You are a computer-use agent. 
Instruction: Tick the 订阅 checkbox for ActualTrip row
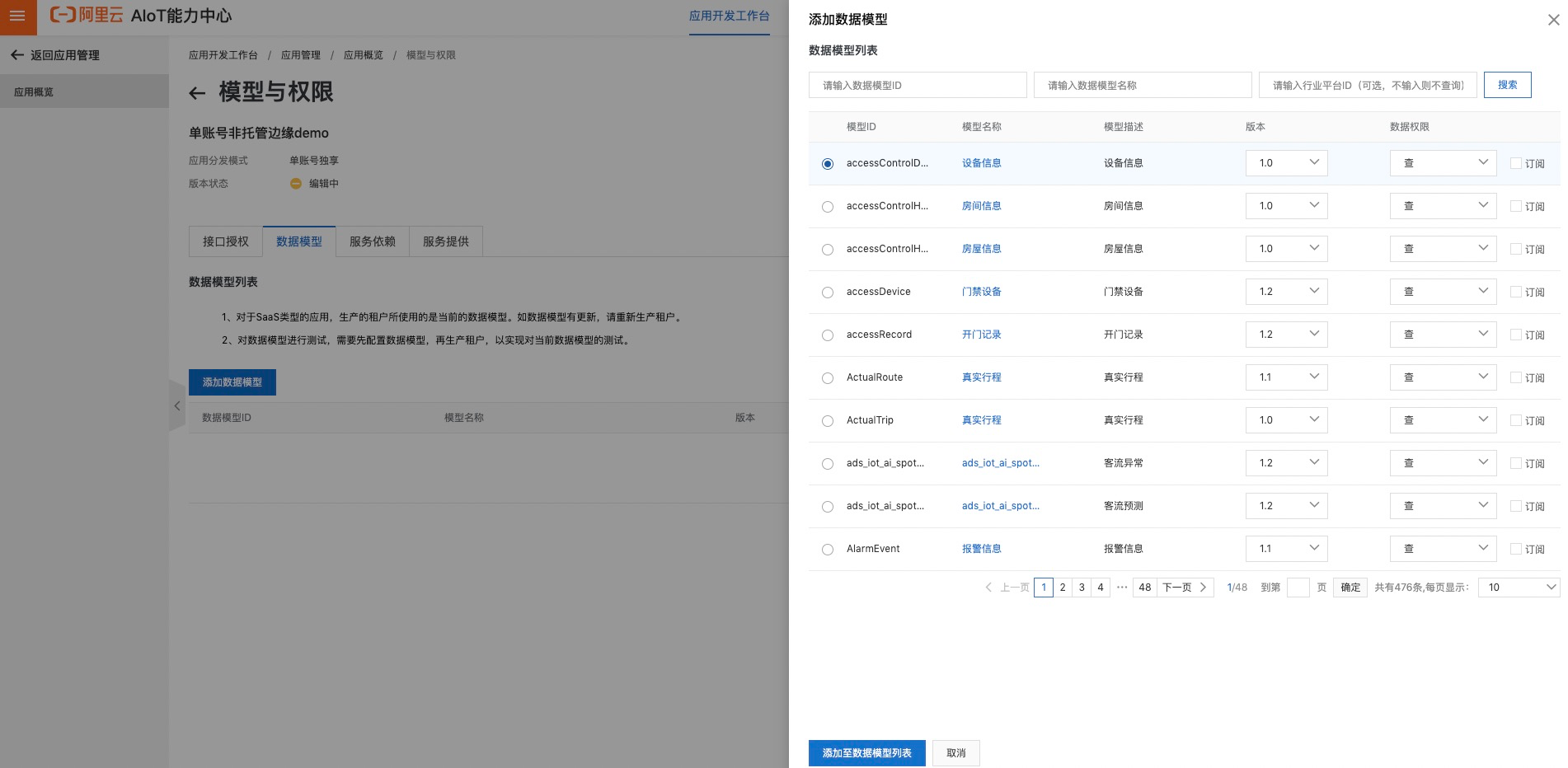click(1516, 420)
